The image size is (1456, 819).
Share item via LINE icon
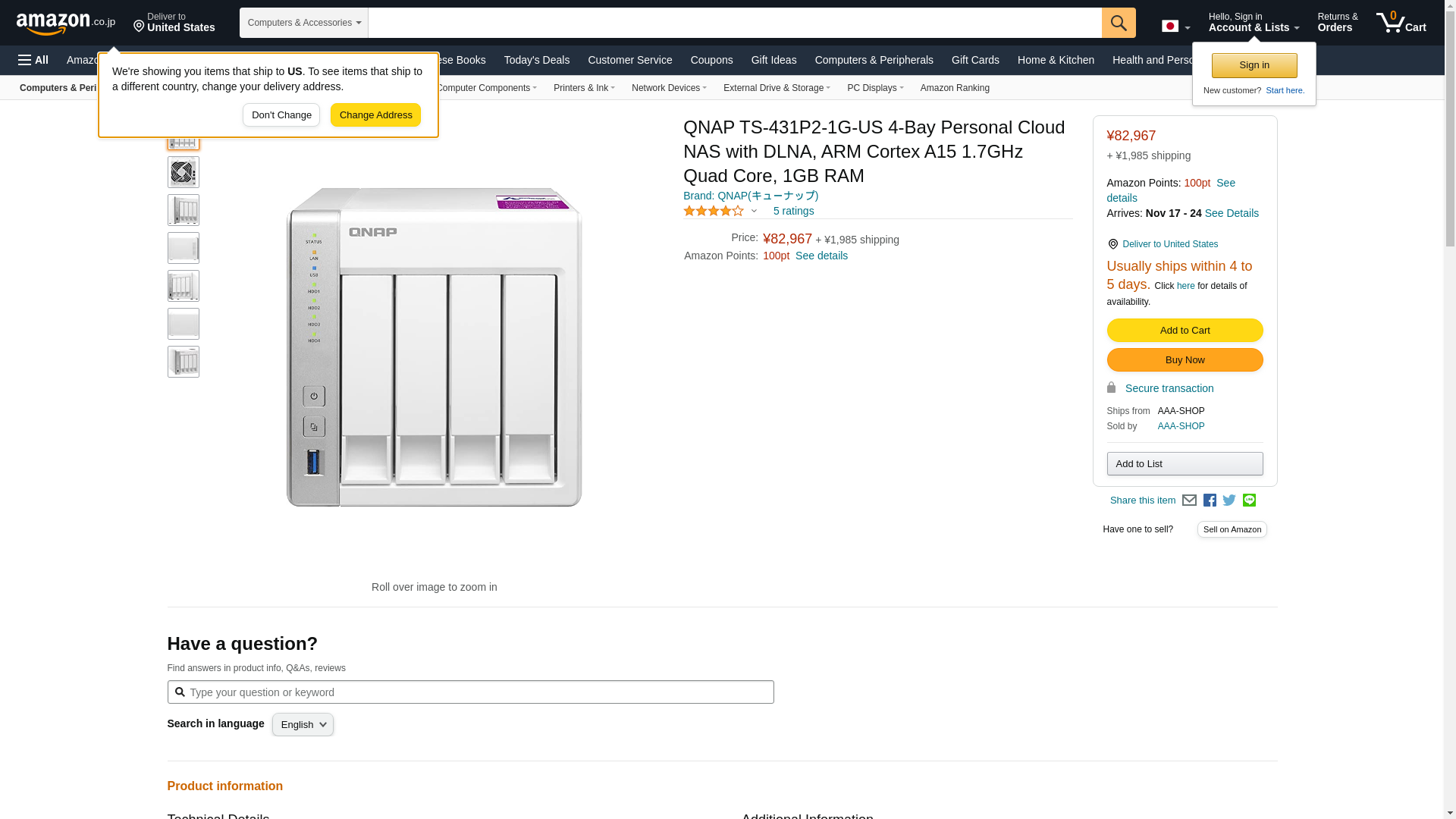(1249, 500)
